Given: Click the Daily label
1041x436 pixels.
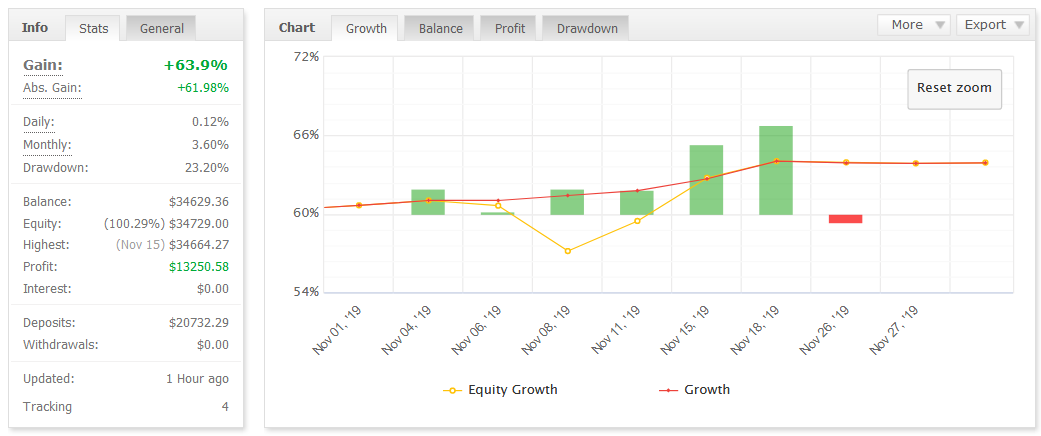Looking at the screenshot, I should coord(39,123).
